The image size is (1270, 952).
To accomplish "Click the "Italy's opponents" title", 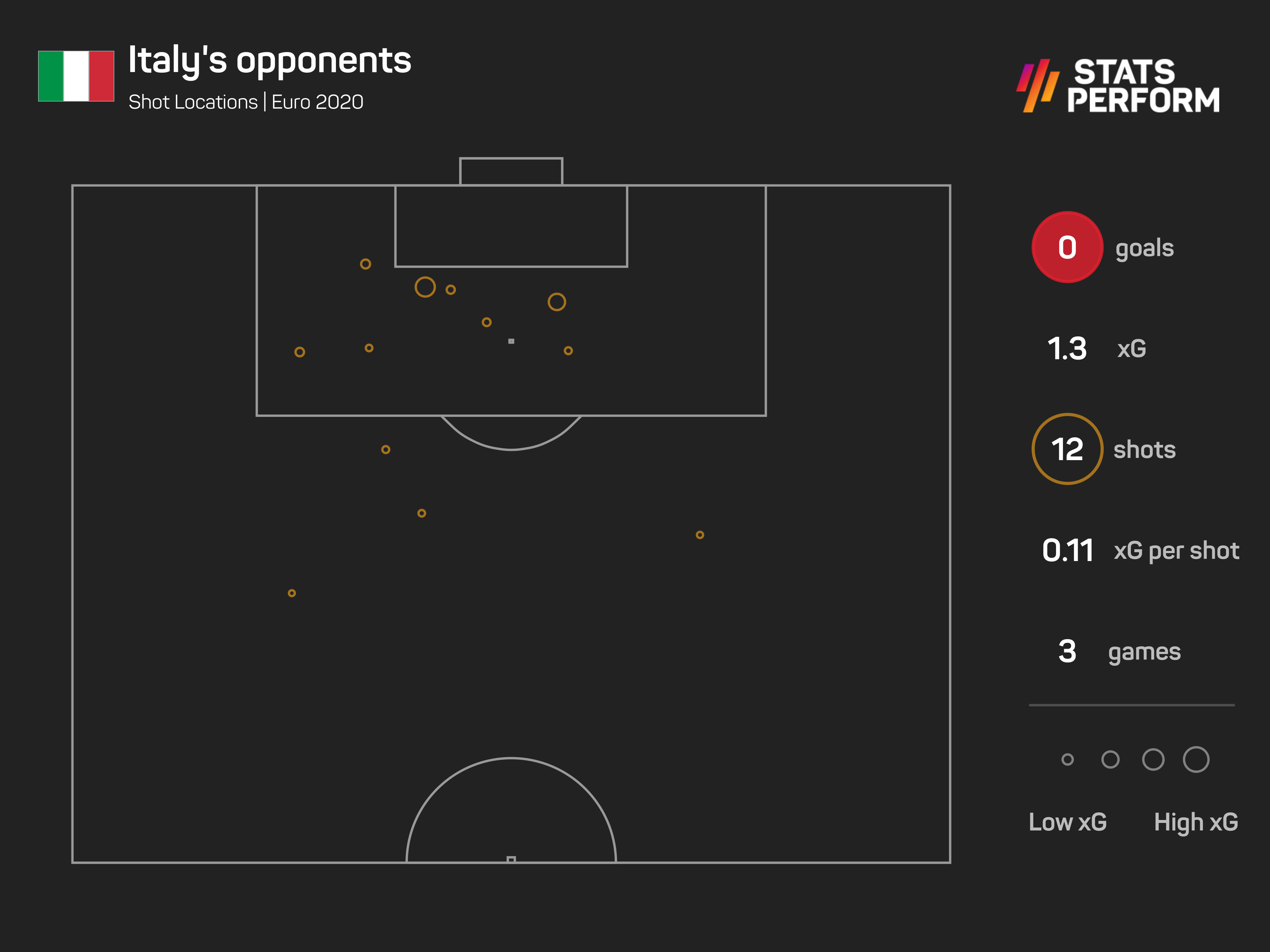I will (269, 60).
